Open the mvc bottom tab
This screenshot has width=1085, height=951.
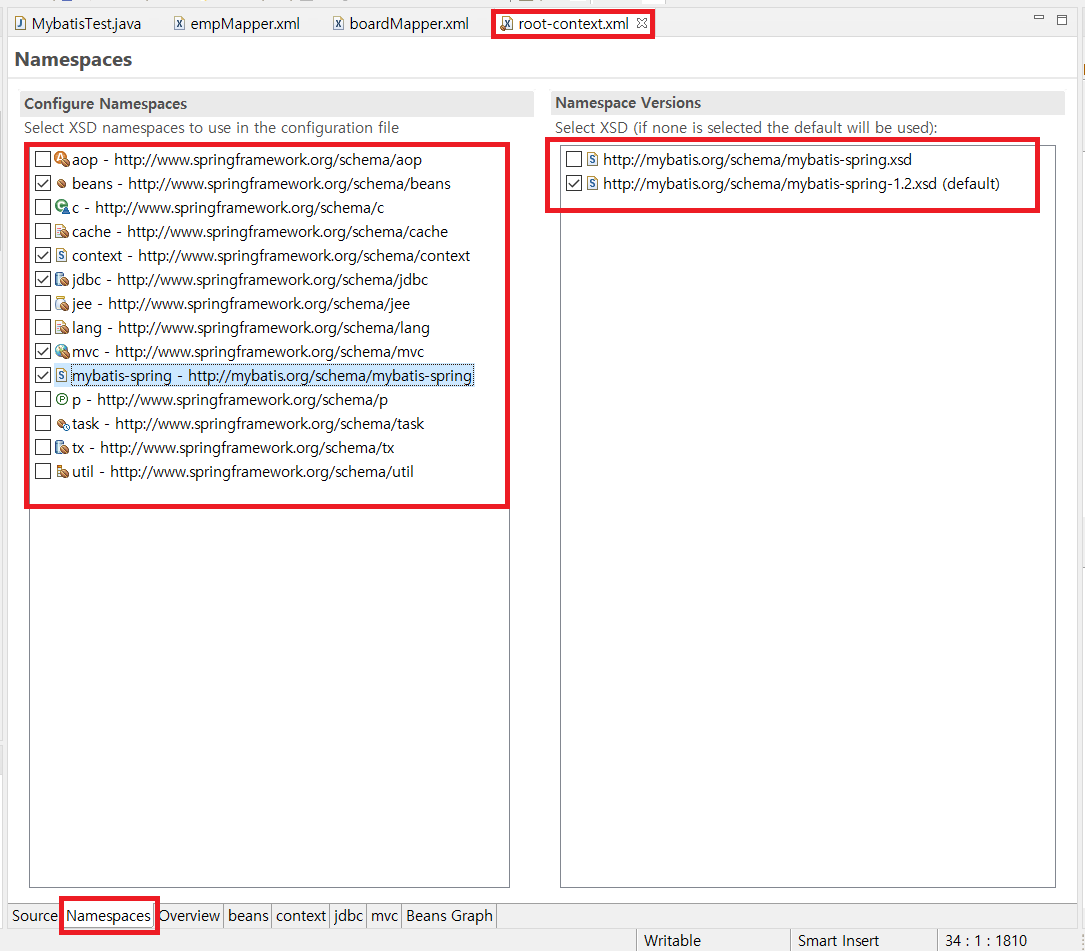point(384,916)
